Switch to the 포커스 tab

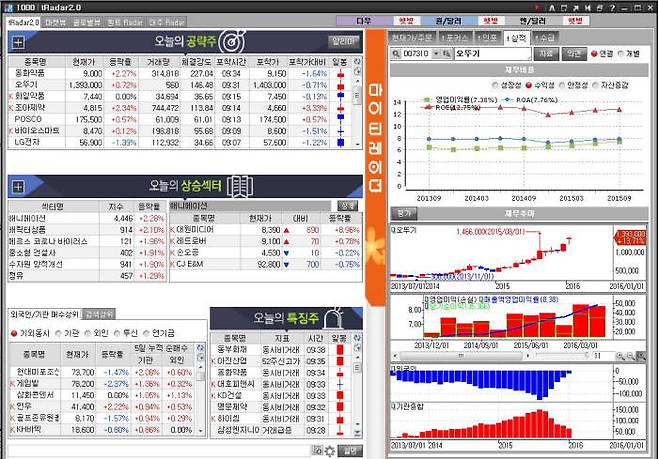tap(455, 37)
